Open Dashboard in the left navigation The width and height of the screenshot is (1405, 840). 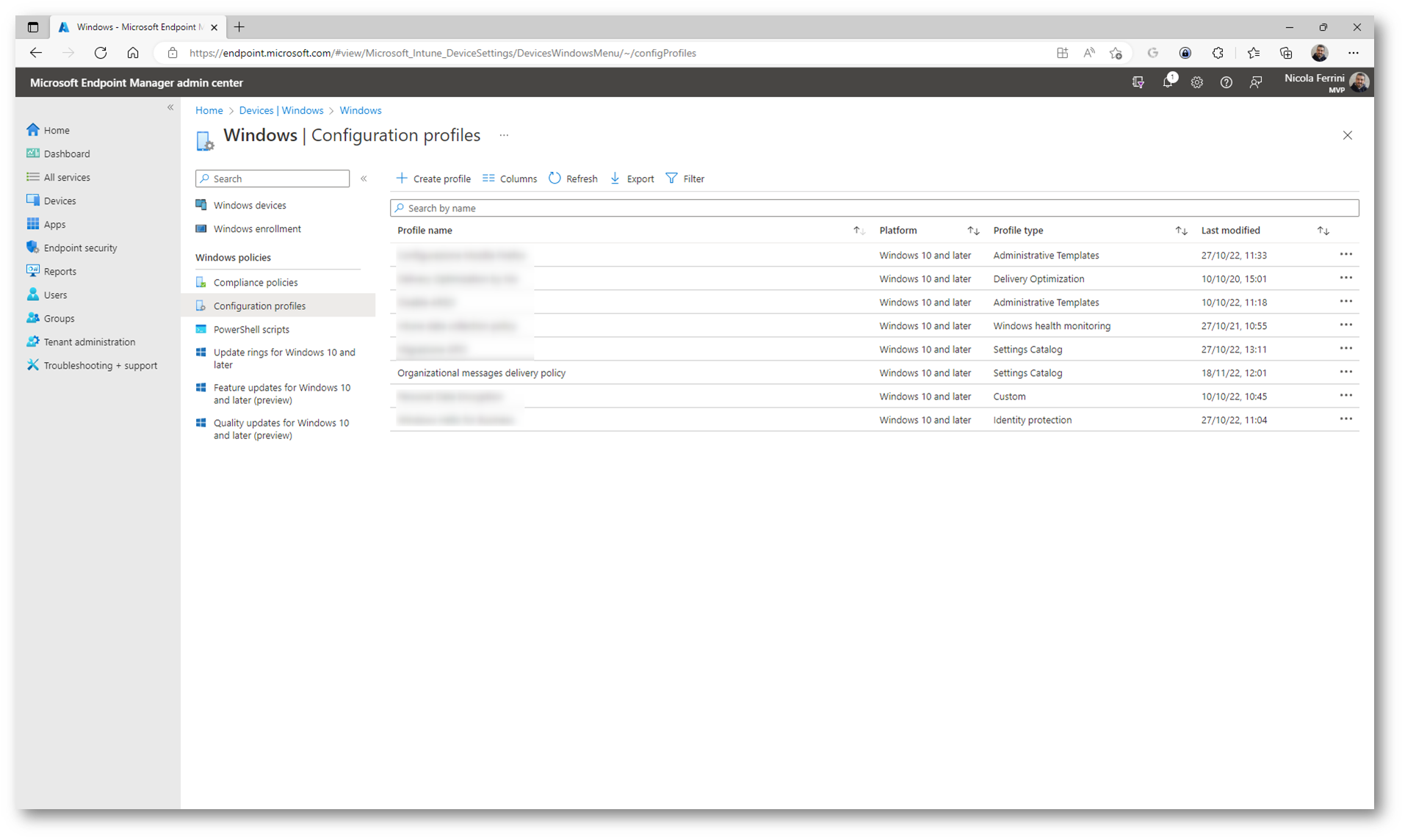click(x=59, y=153)
